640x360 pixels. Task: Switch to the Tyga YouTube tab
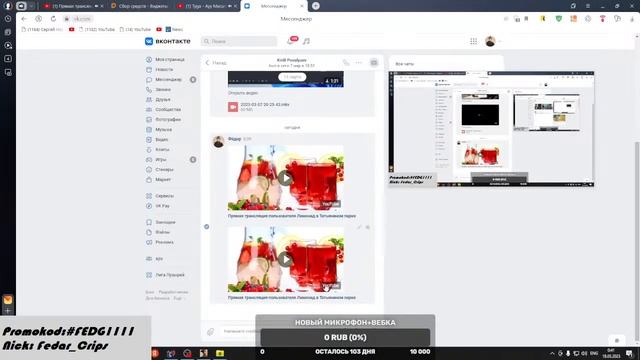coord(207,6)
